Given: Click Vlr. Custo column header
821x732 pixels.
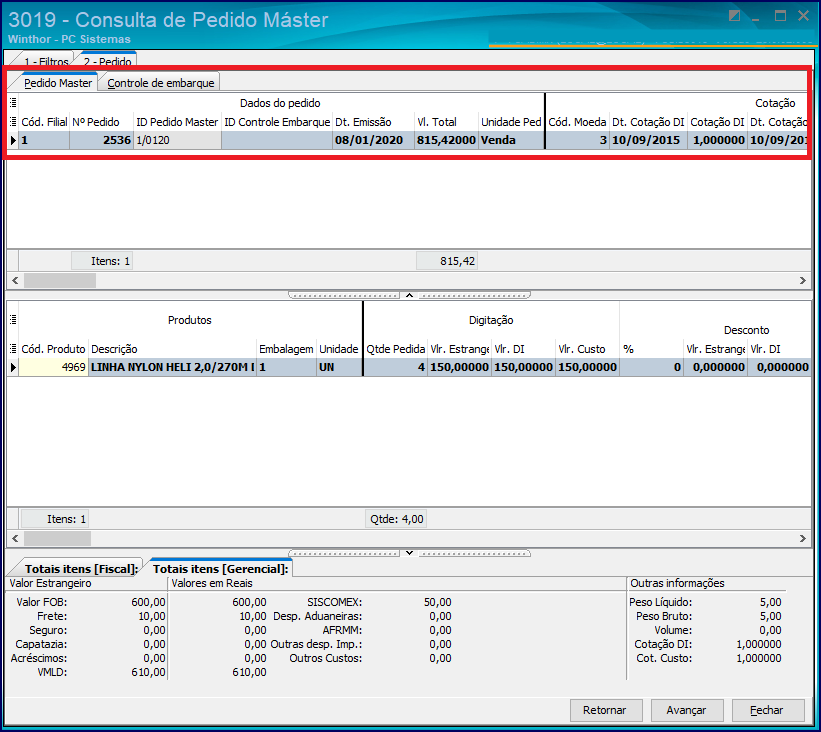Looking at the screenshot, I should click(587, 349).
